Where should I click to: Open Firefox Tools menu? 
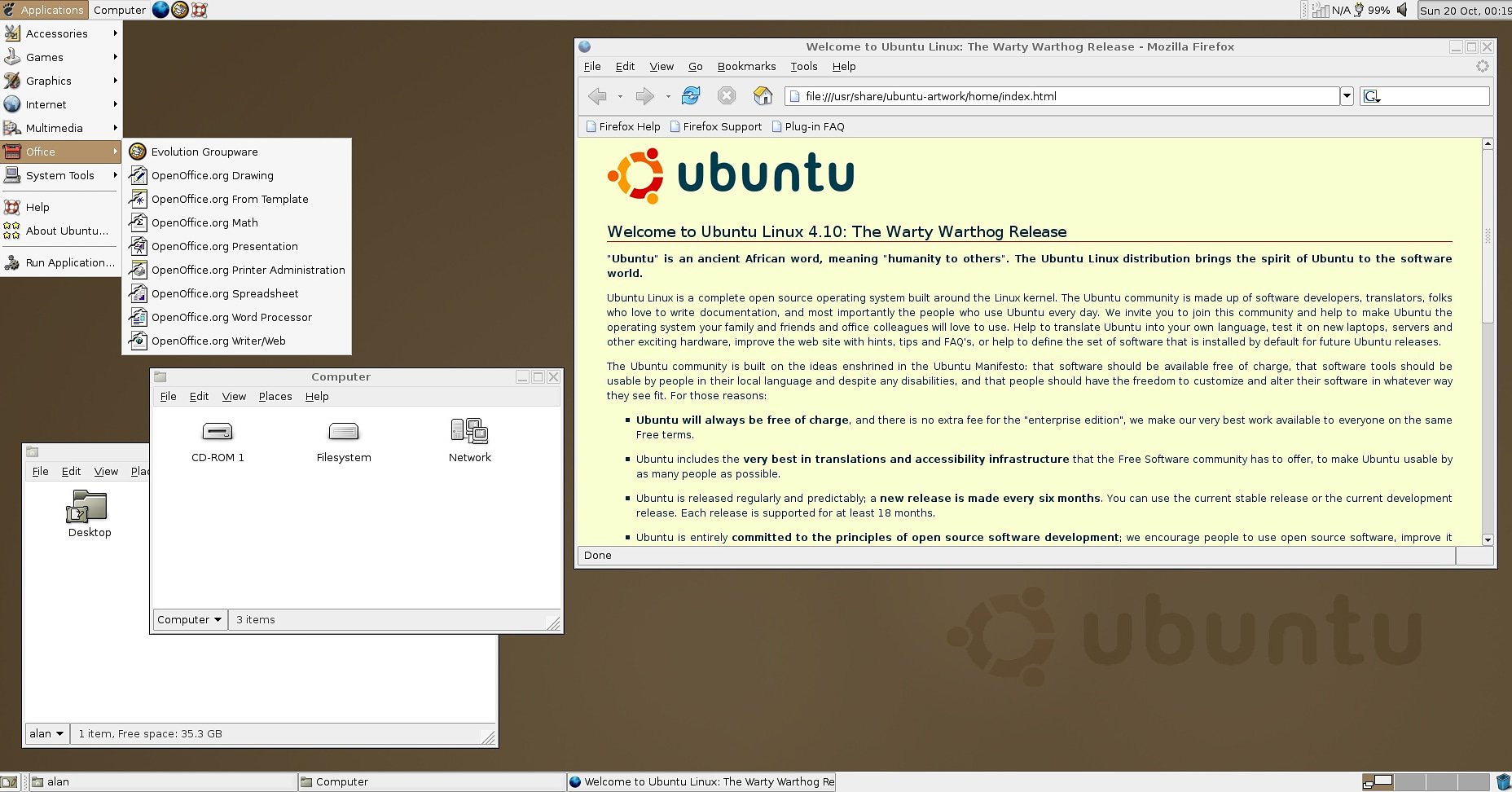coord(803,67)
